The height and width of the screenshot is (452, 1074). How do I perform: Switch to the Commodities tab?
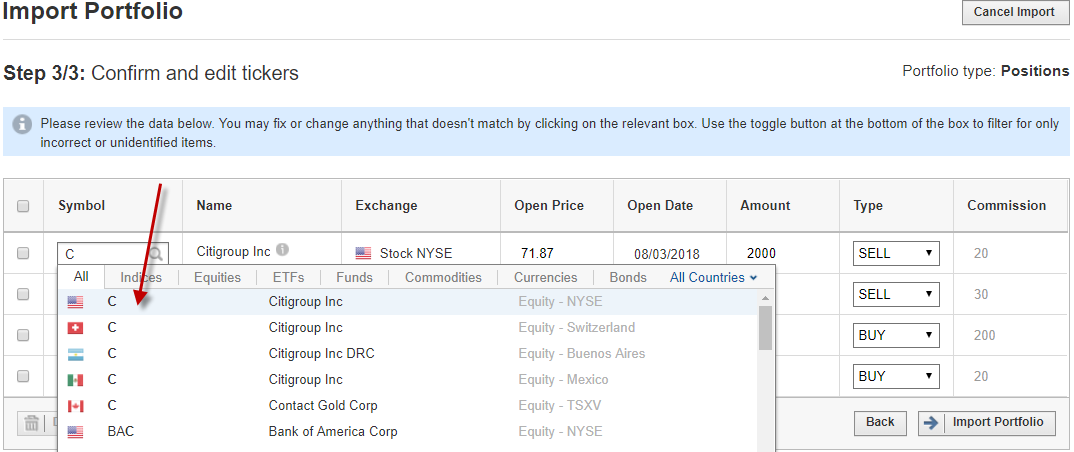click(443, 277)
